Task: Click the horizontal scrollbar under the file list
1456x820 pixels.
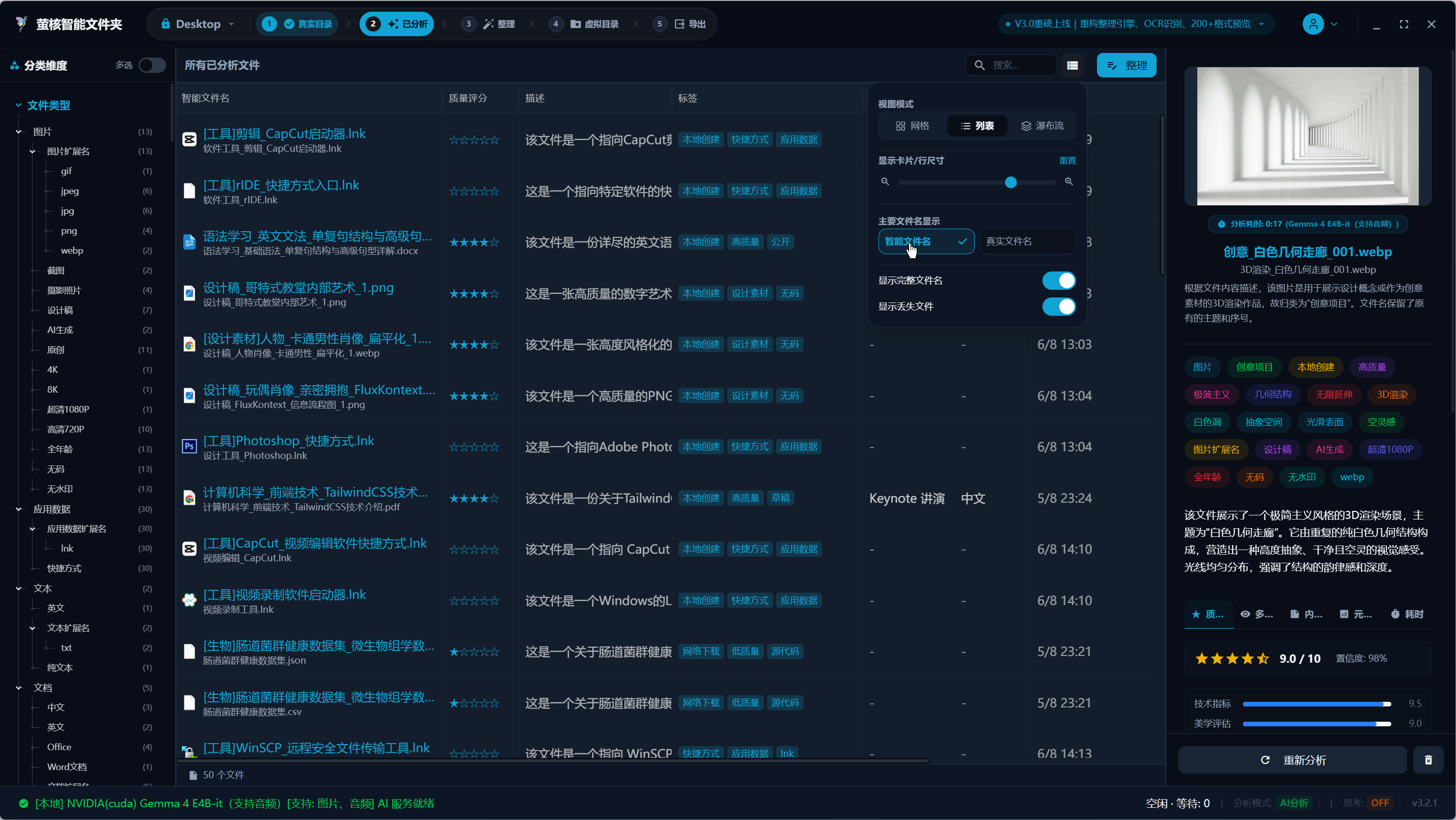Action: pyautogui.click(x=554, y=760)
